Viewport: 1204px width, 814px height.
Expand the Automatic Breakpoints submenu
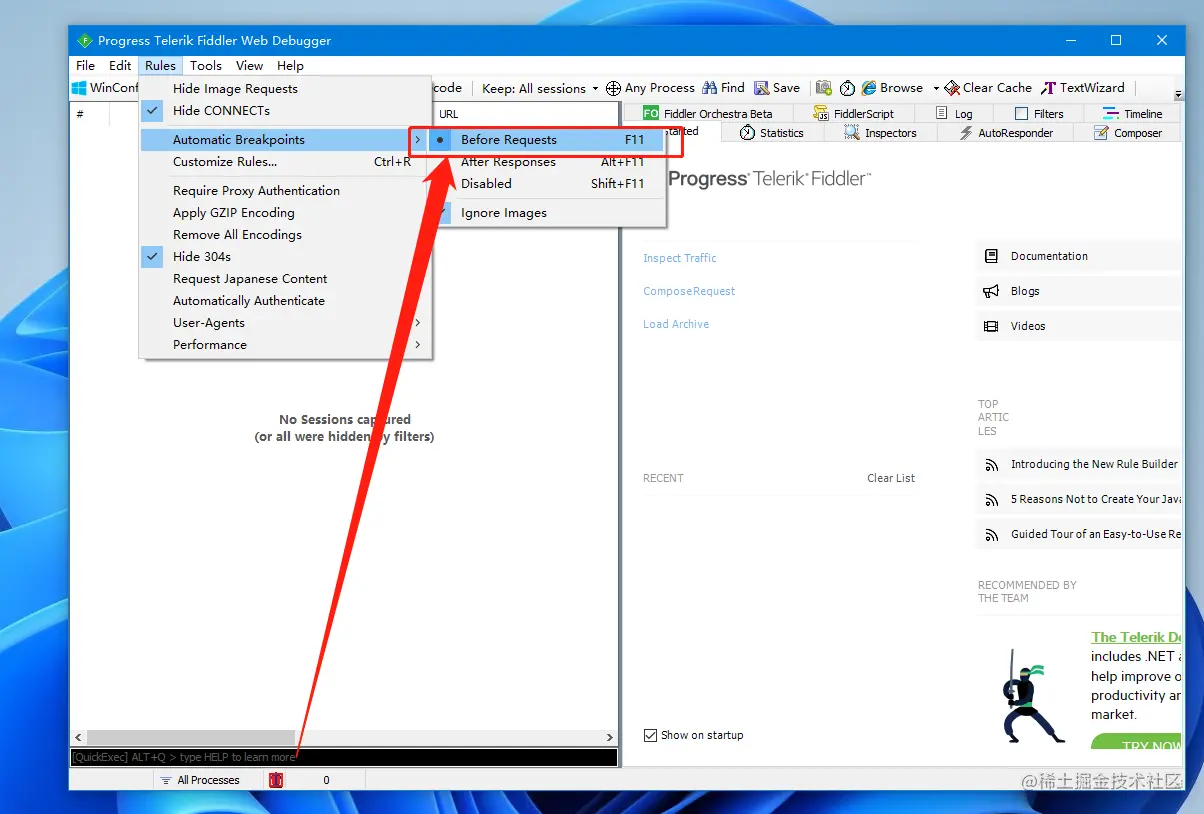285,140
